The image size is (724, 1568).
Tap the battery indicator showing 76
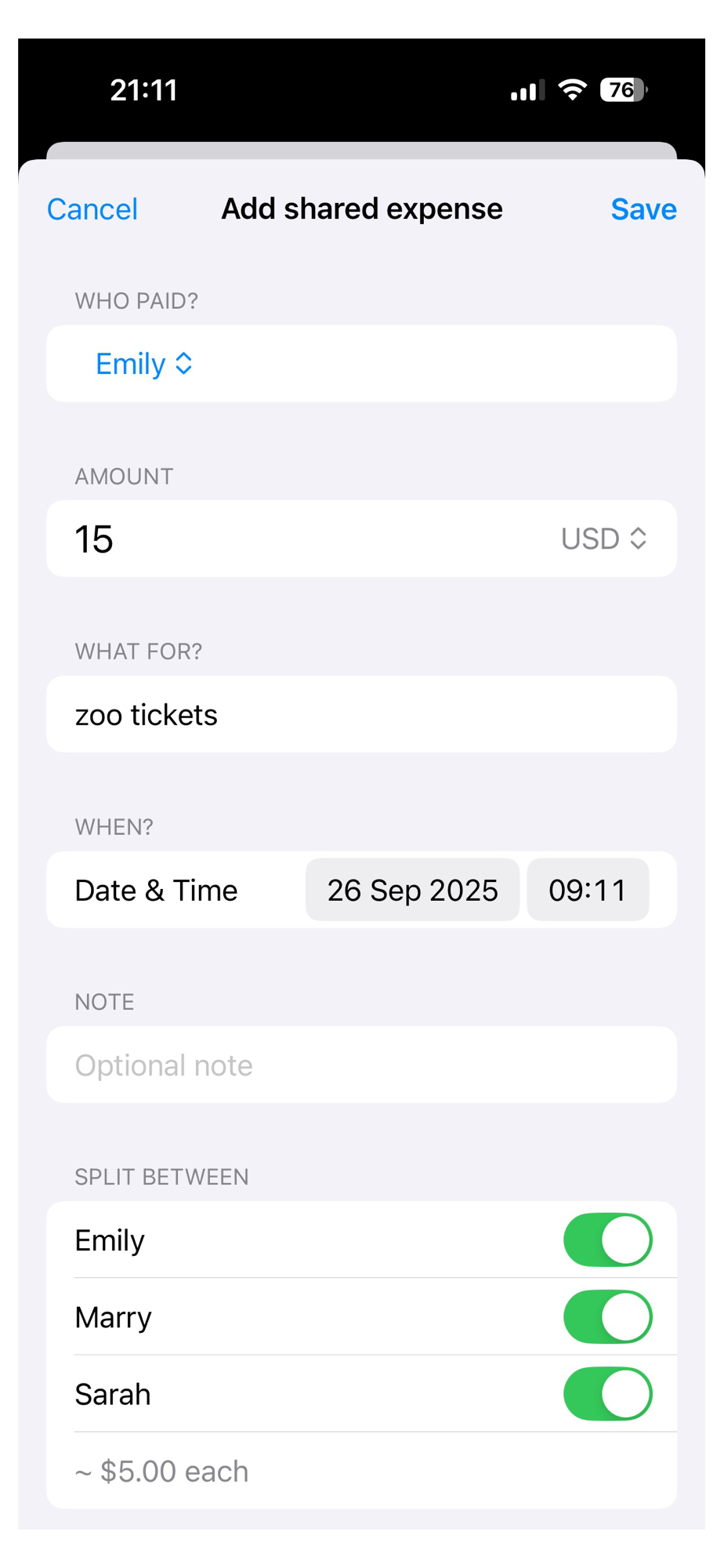tap(623, 90)
